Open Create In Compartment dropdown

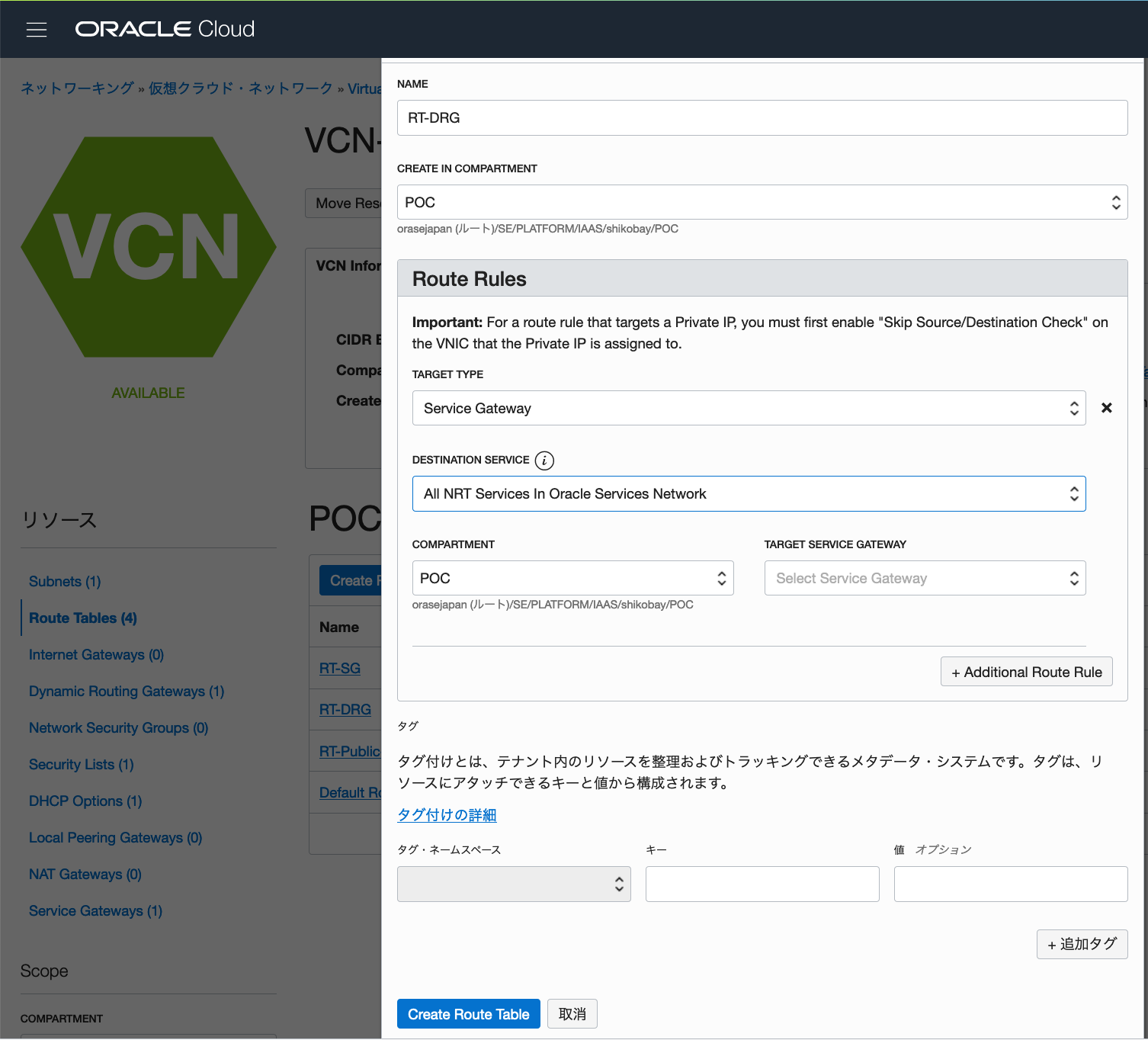click(762, 203)
